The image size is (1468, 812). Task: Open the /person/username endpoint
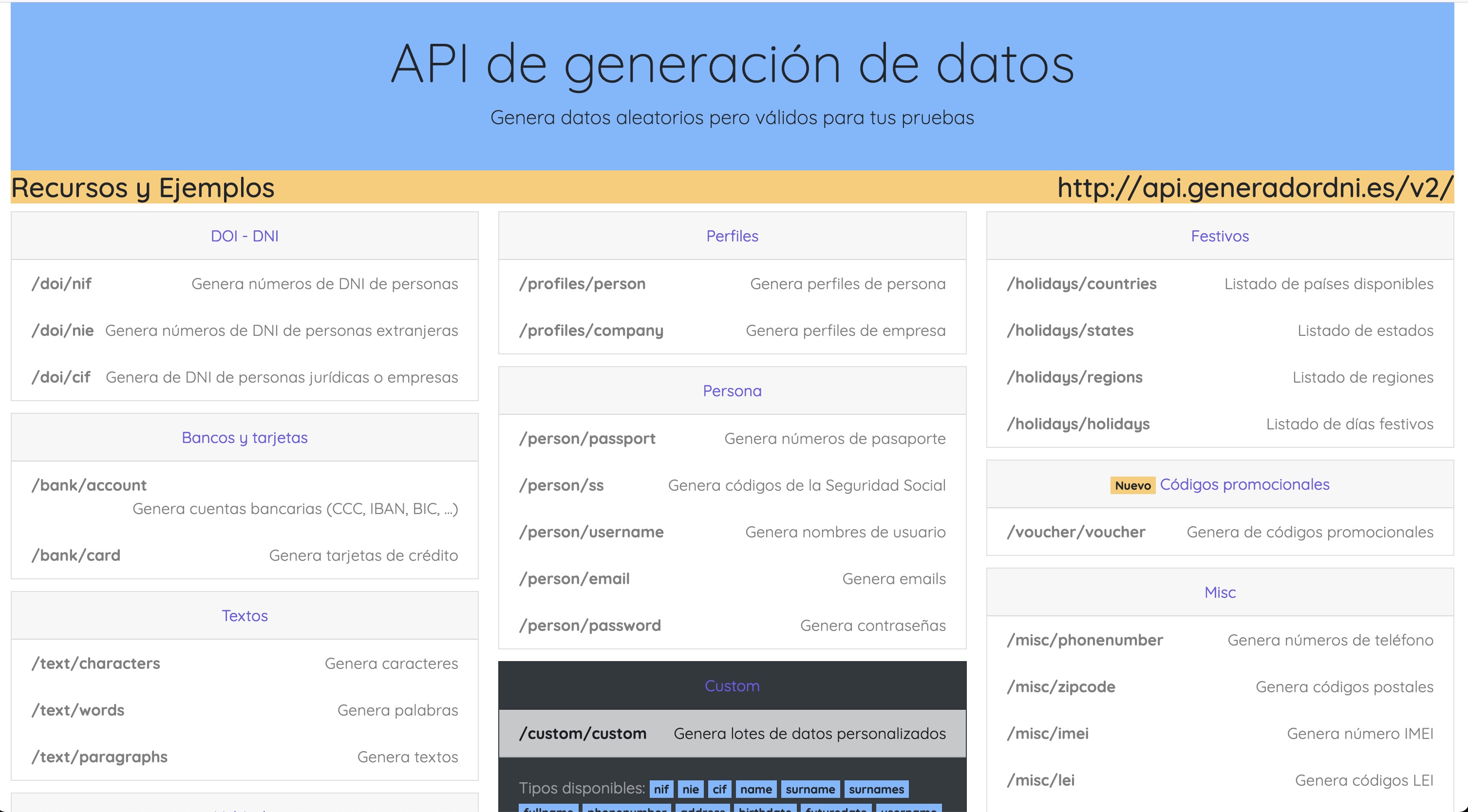(x=591, y=532)
